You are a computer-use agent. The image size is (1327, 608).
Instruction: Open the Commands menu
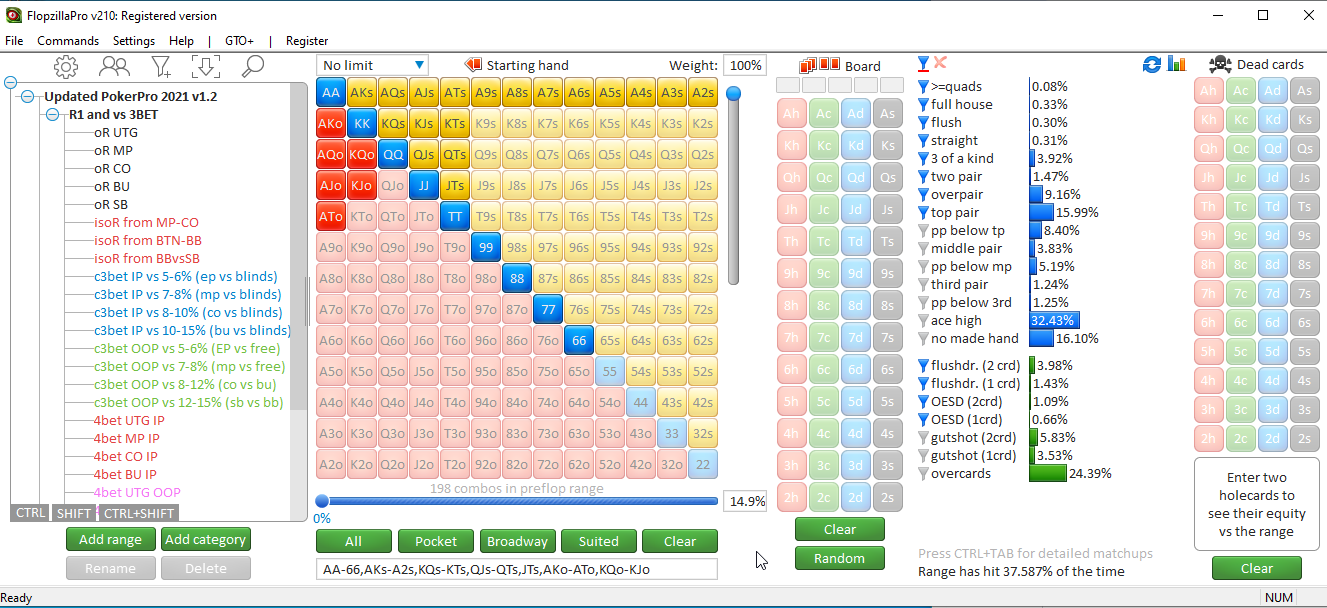coord(68,41)
